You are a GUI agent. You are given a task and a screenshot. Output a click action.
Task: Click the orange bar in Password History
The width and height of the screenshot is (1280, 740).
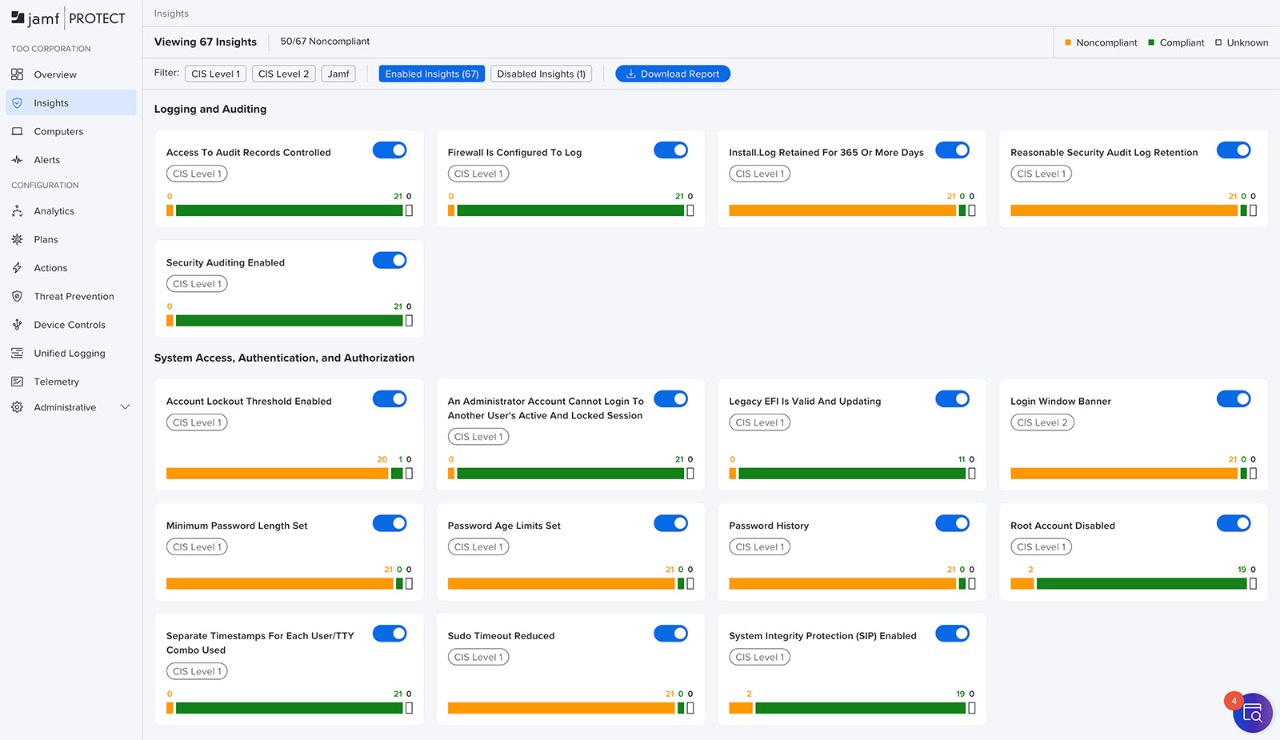coord(842,584)
